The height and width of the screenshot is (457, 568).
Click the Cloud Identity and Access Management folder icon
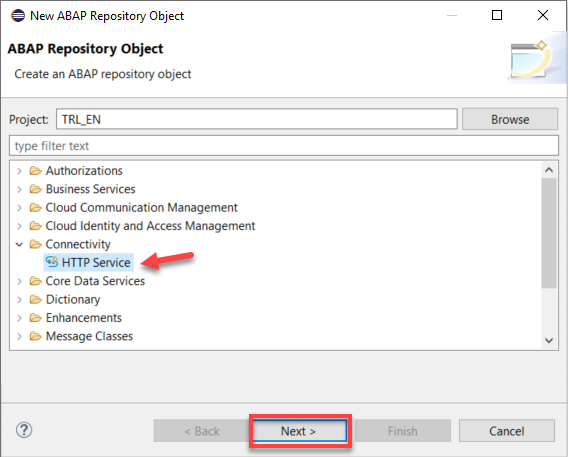coord(36,226)
